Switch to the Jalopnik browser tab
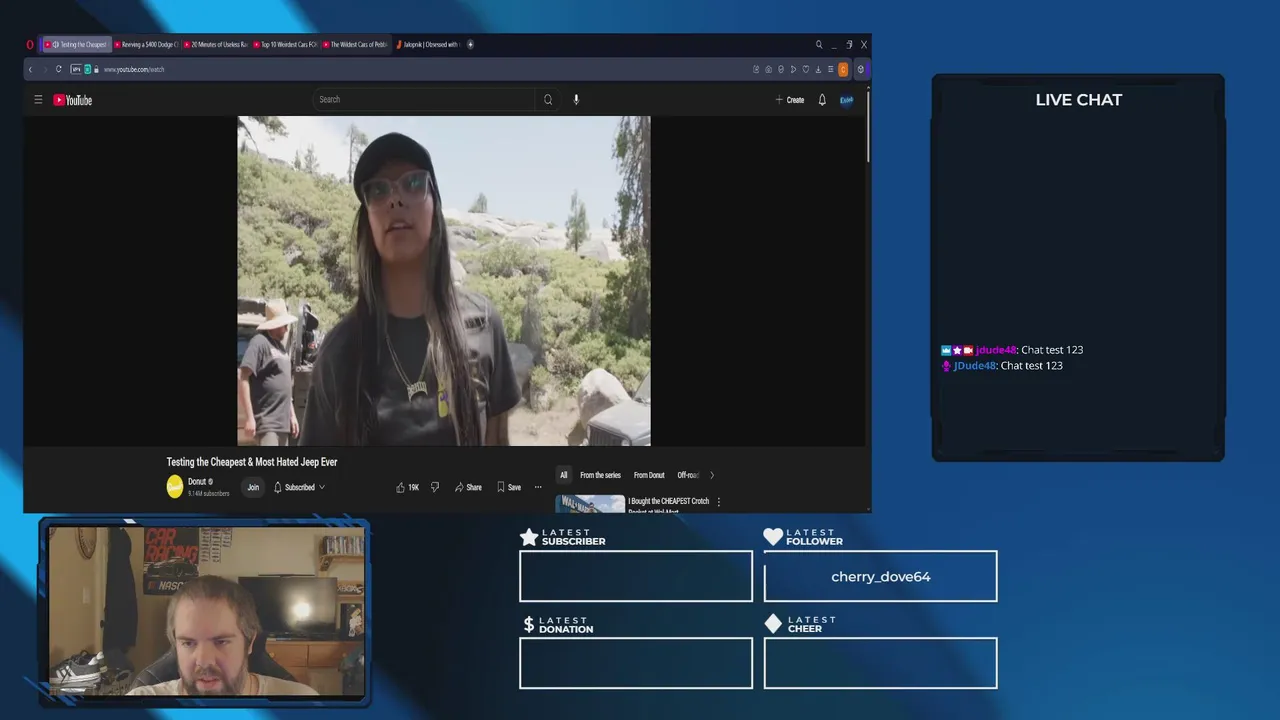The image size is (1280, 720). [428, 44]
